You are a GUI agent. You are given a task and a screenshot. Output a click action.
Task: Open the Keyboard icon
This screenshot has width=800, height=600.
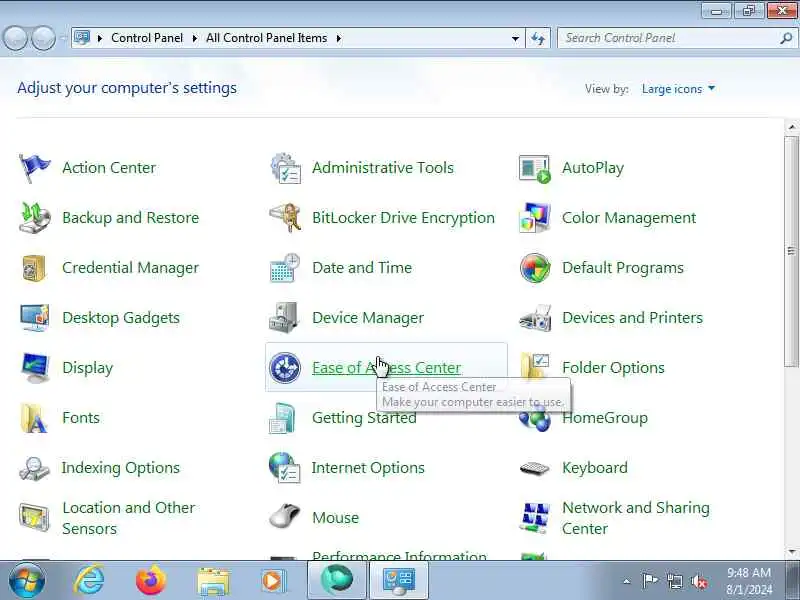coord(535,468)
